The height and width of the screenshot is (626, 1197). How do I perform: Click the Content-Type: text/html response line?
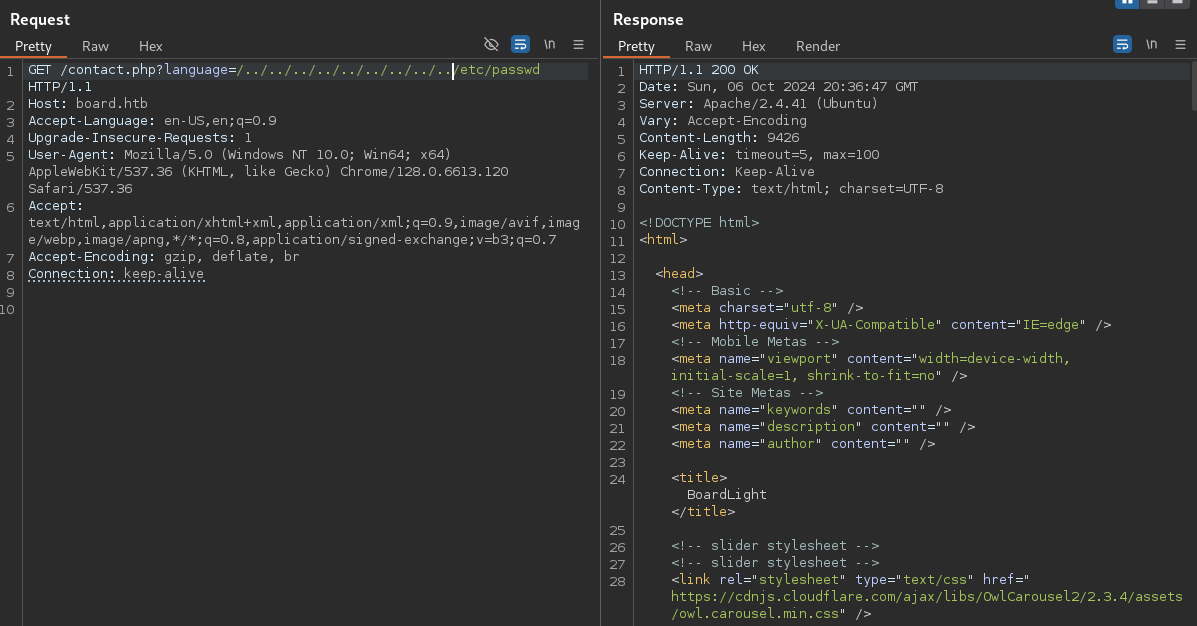(x=791, y=189)
